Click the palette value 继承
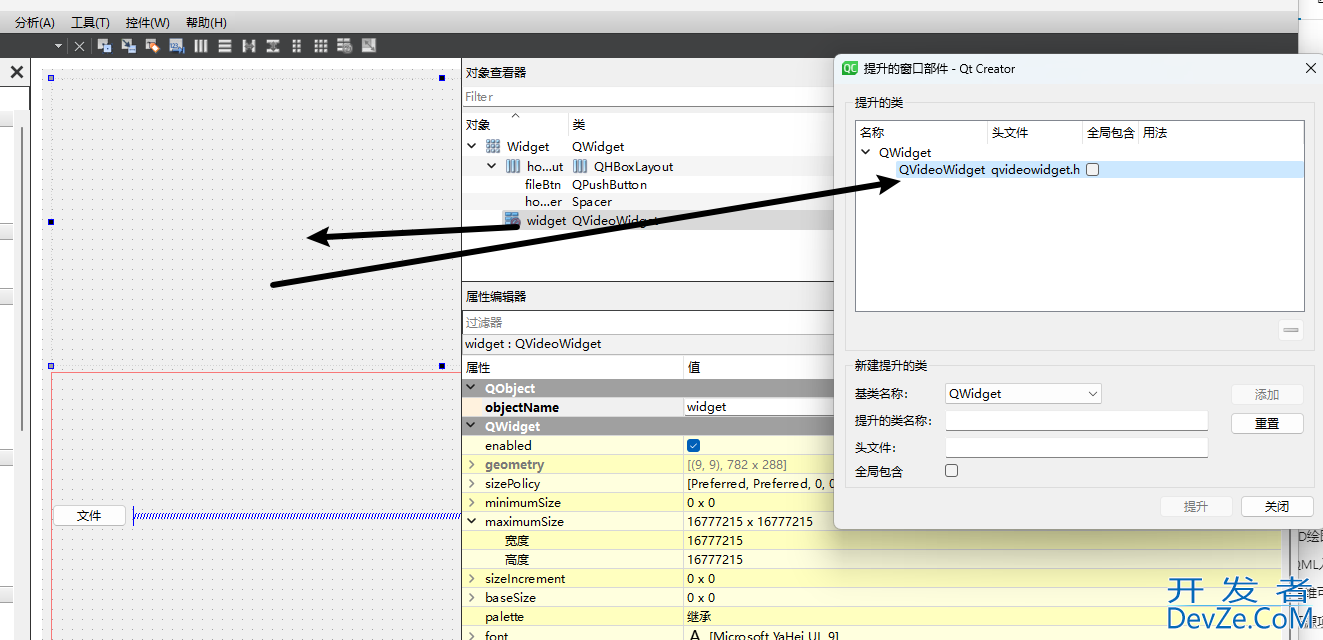 (x=699, y=617)
